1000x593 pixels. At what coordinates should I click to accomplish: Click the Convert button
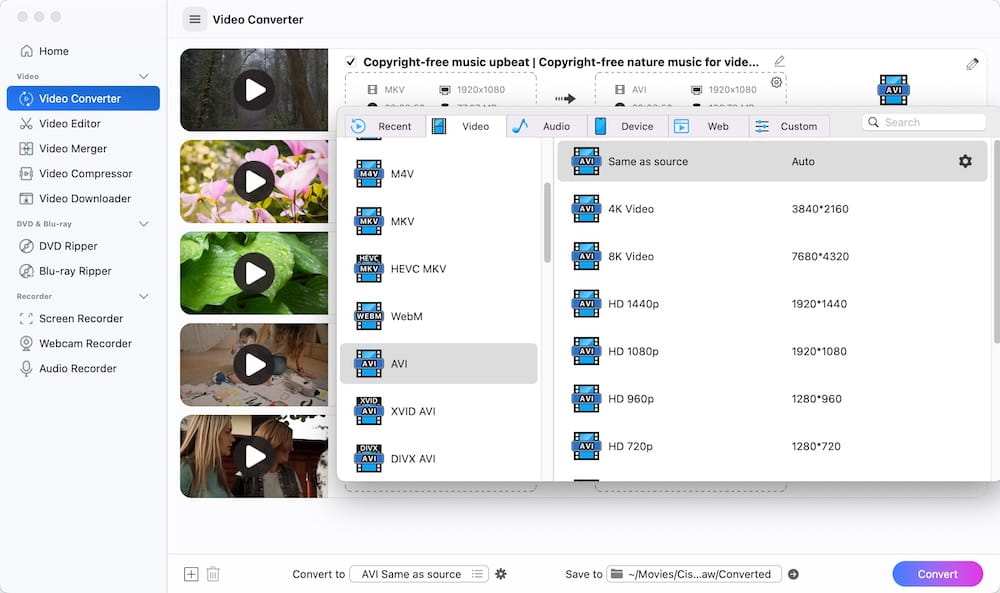tap(938, 574)
